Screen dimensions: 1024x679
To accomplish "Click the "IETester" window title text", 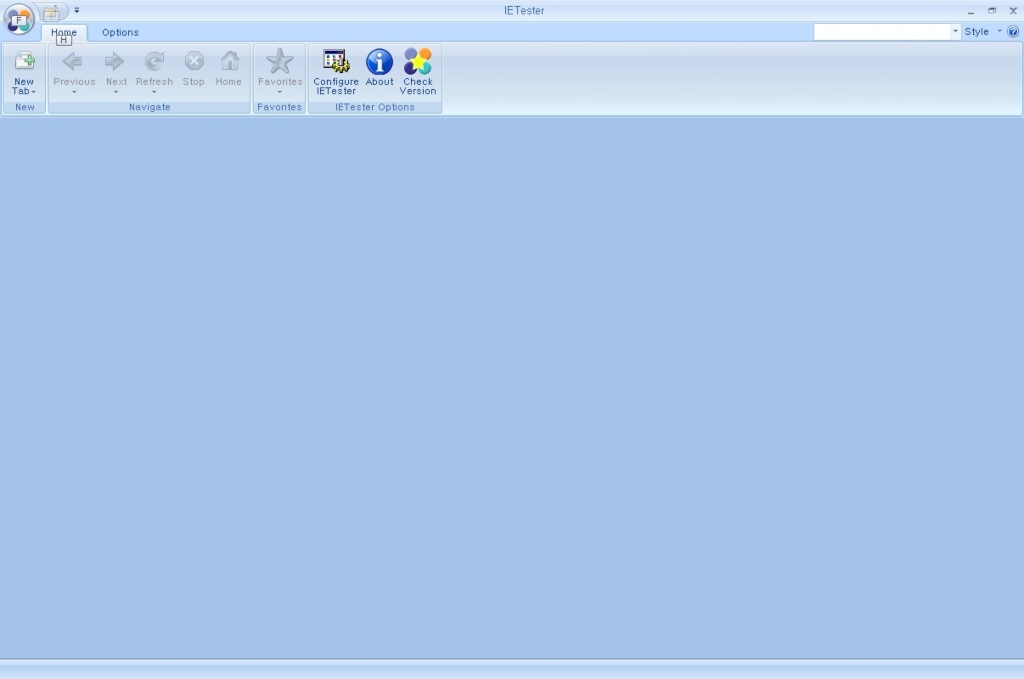I will [524, 10].
